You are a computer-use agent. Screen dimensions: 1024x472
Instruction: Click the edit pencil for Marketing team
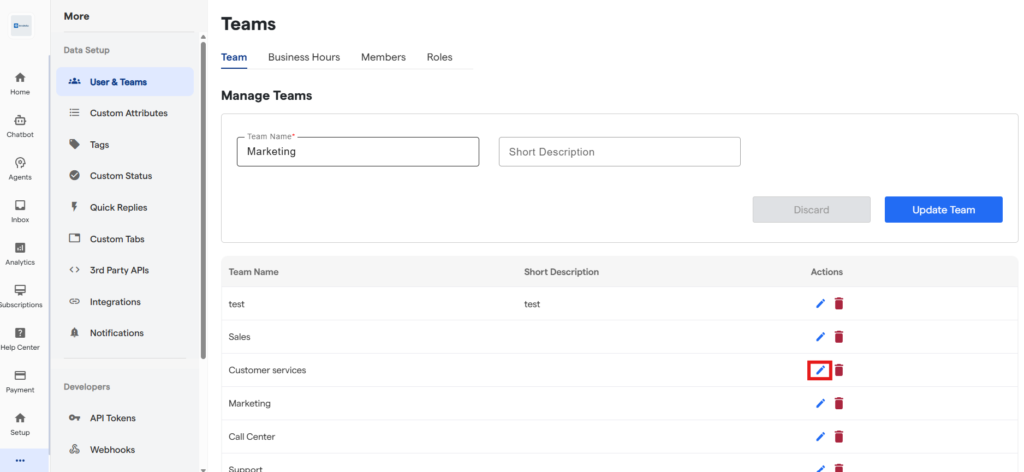pyautogui.click(x=820, y=403)
